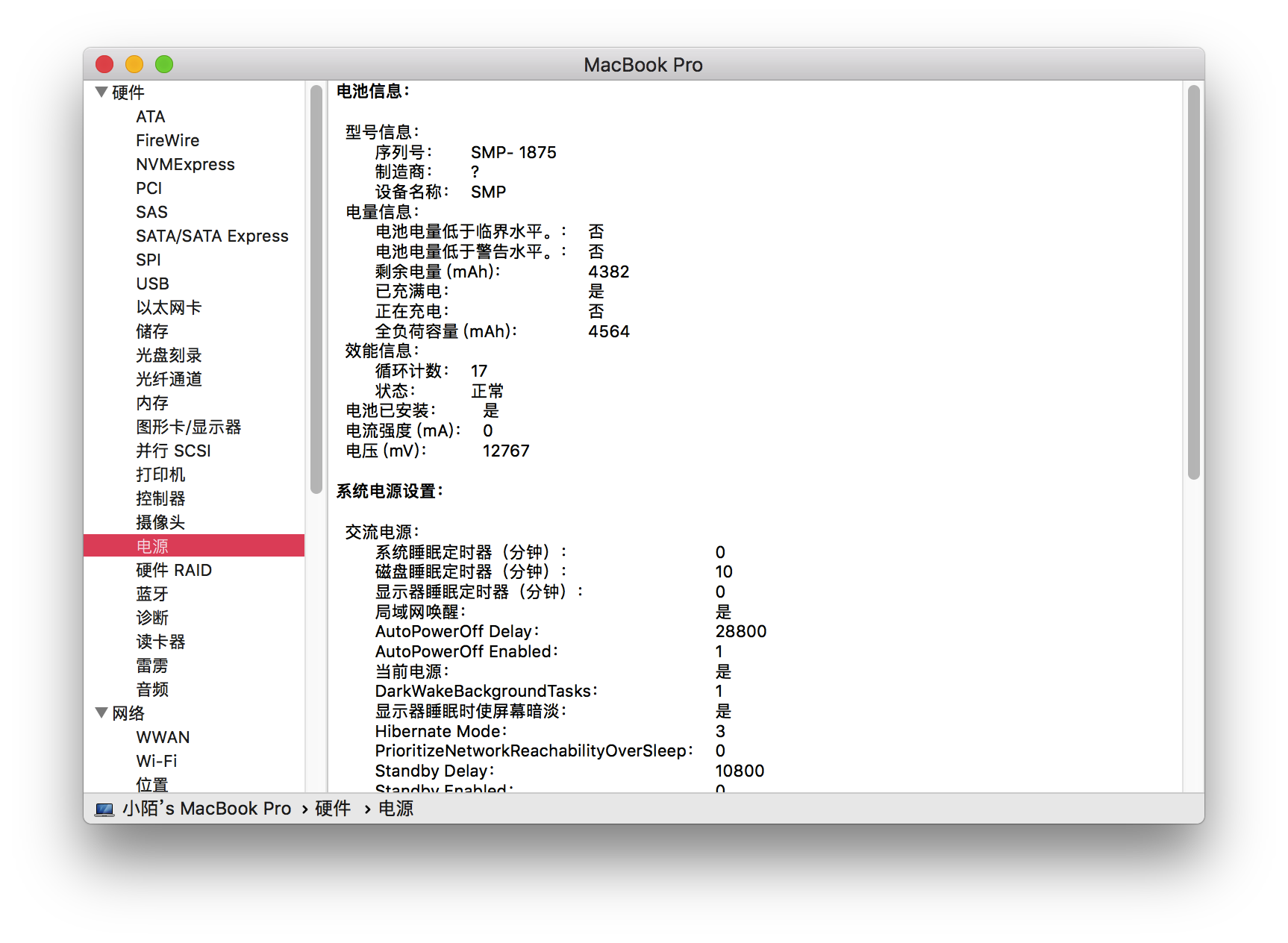
Task: Open 硬件 RAID entry
Action: pyautogui.click(x=173, y=570)
